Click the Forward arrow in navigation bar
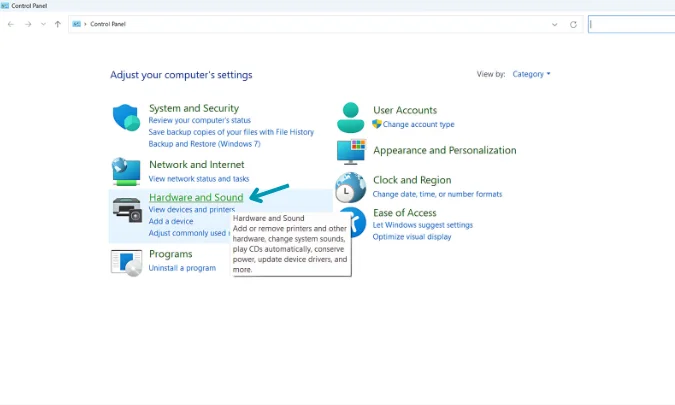 click(x=28, y=25)
